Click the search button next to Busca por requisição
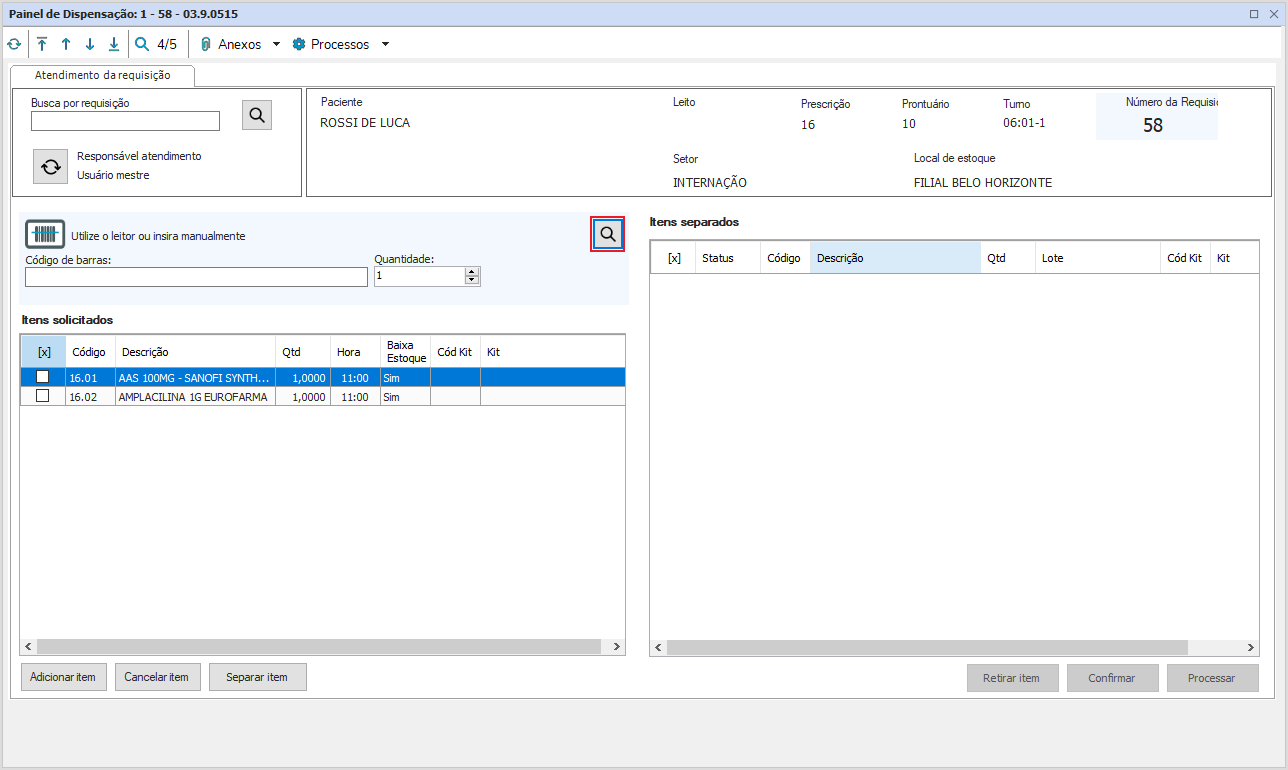This screenshot has height=770, width=1288. point(257,115)
